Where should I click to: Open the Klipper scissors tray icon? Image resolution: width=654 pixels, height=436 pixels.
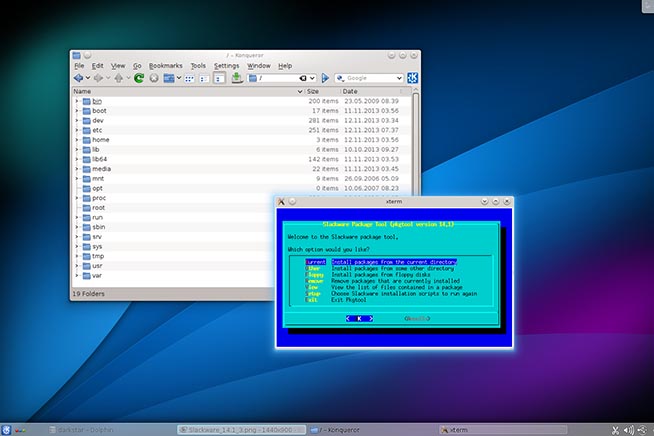tap(616, 430)
